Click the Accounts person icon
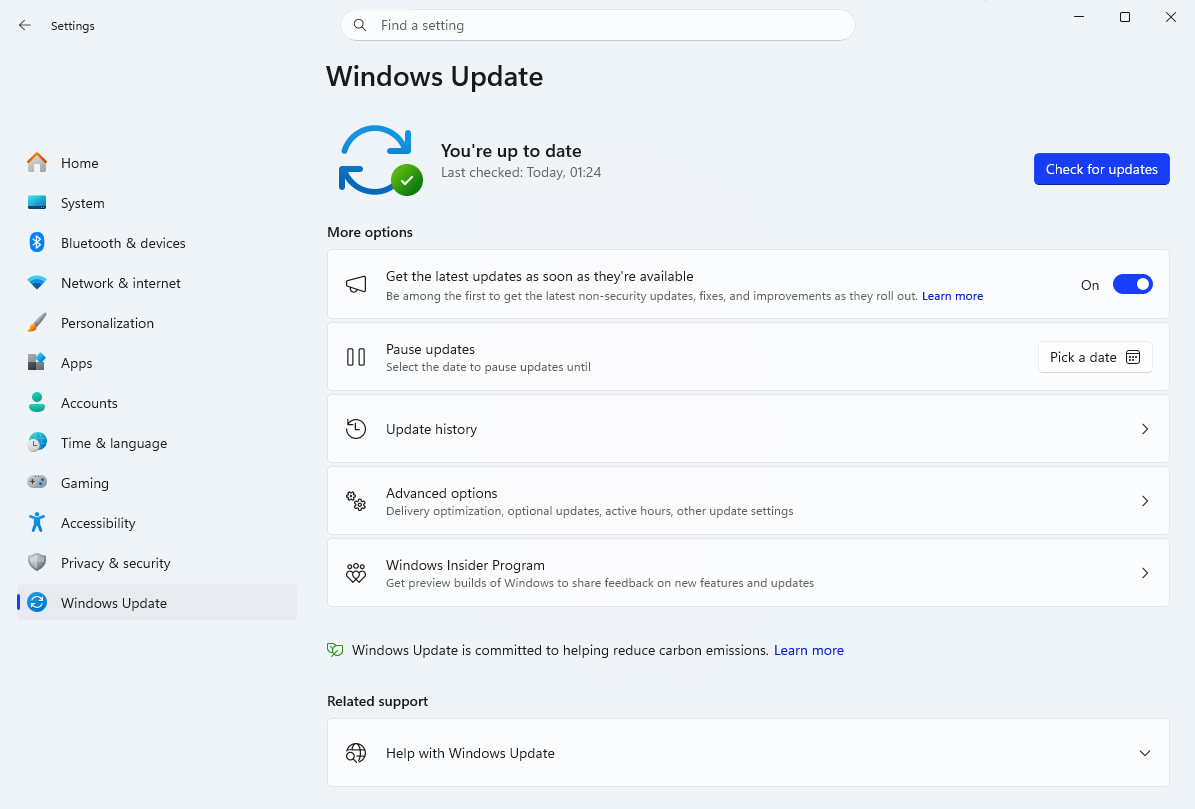 click(x=37, y=402)
